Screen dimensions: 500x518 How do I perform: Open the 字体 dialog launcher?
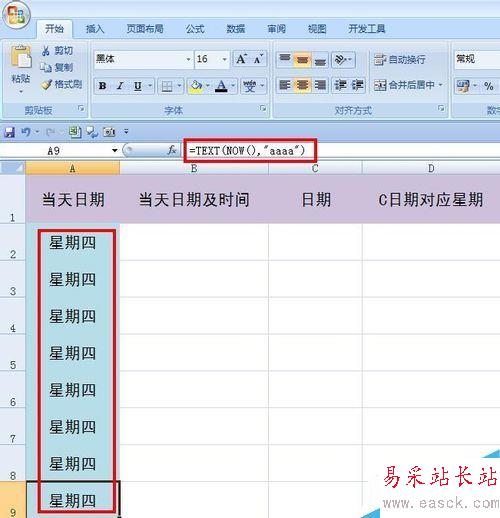pos(263,108)
